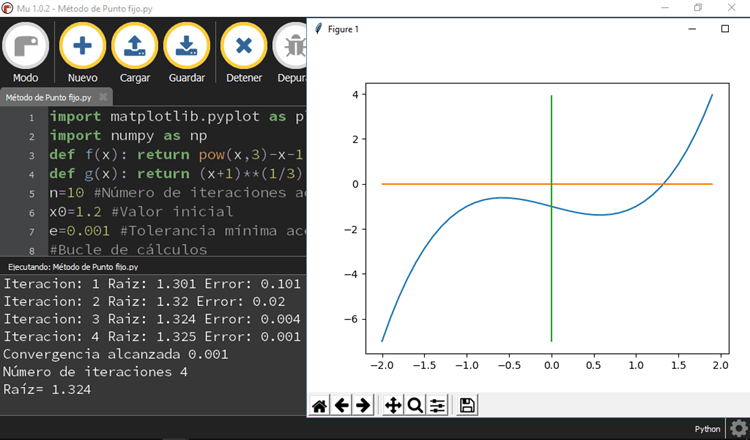Click the Modo button in Mu toolbar
This screenshot has height=440, width=750.
[x=26, y=52]
